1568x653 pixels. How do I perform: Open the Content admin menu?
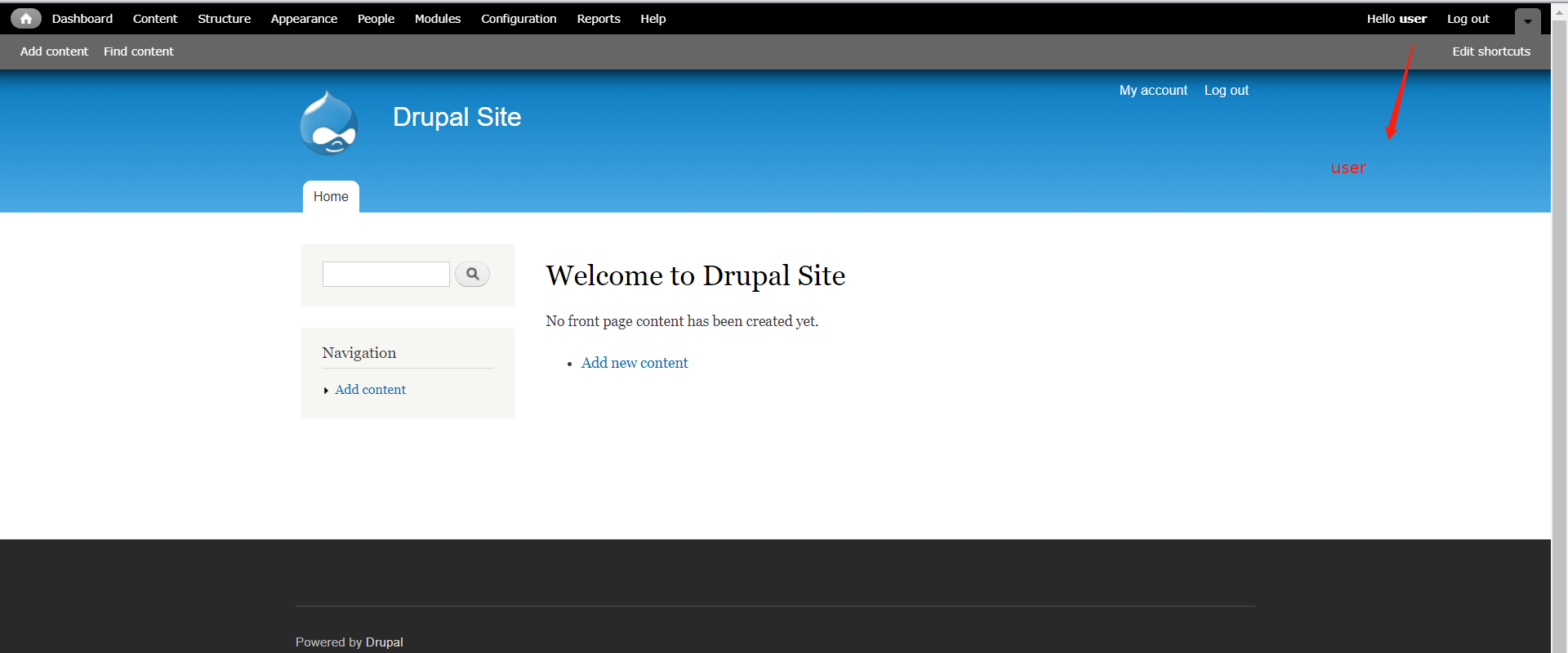pos(155,18)
